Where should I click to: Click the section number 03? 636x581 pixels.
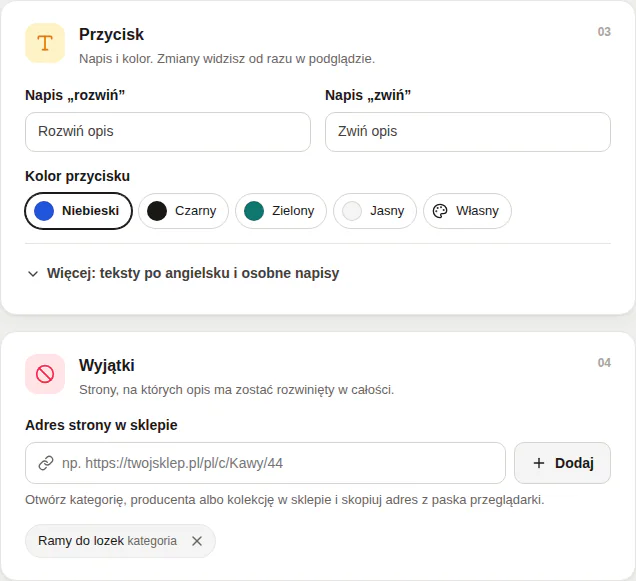(x=604, y=32)
